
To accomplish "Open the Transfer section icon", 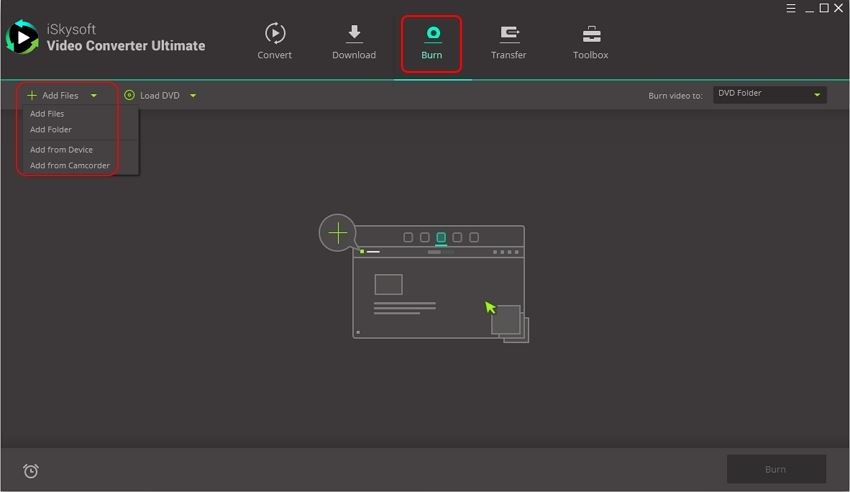I will pos(508,34).
